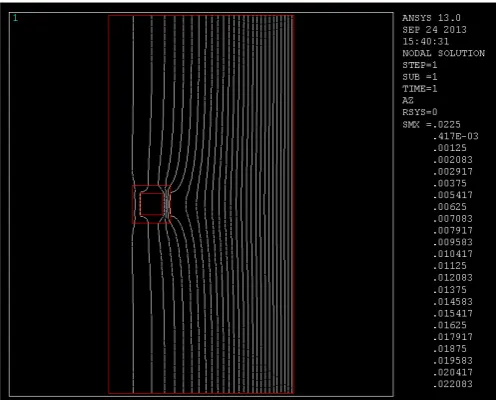This screenshot has height=400, width=501.
Task: Click contour value .022083
Action: pos(453,384)
